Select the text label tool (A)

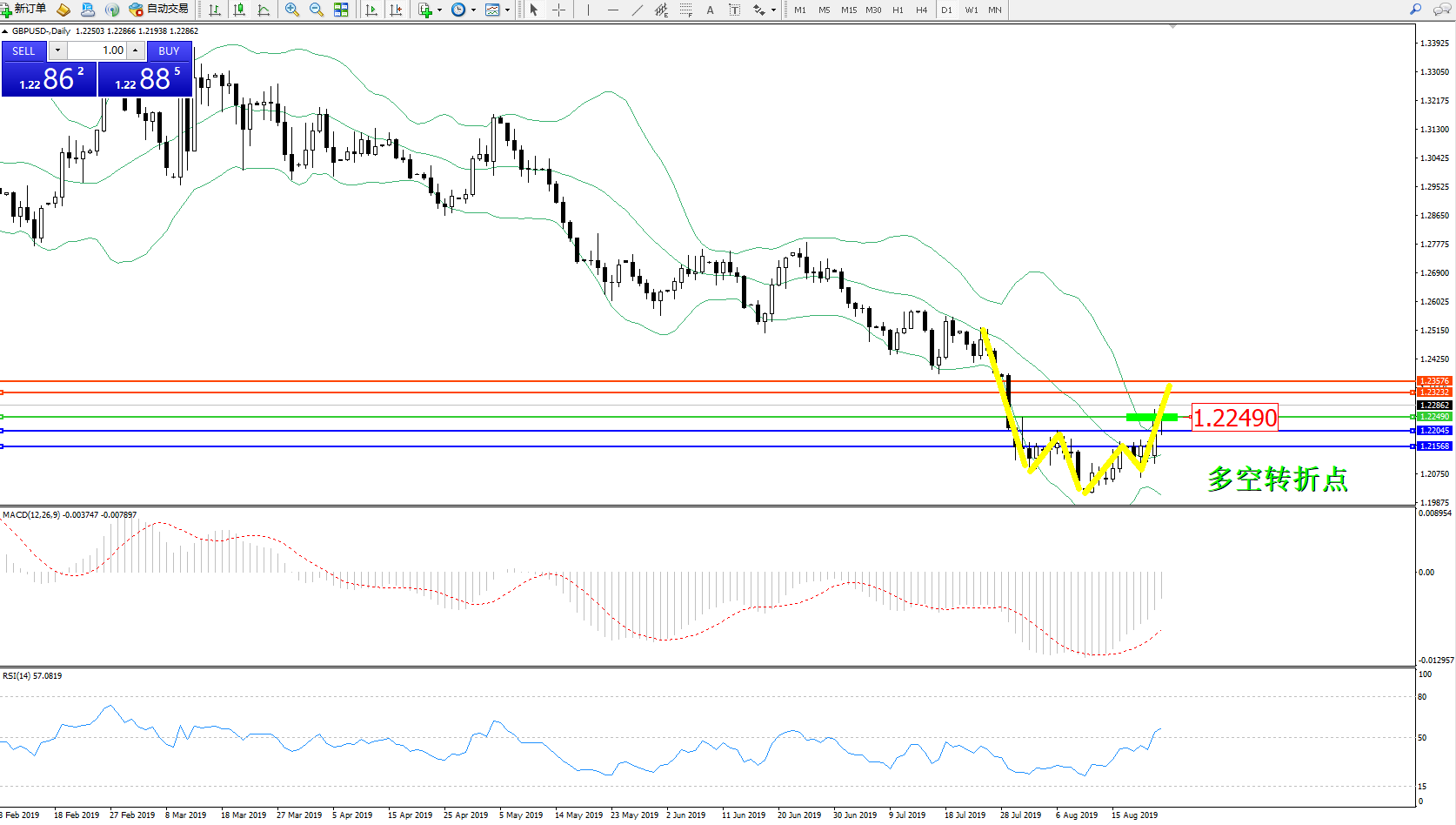[x=710, y=10]
